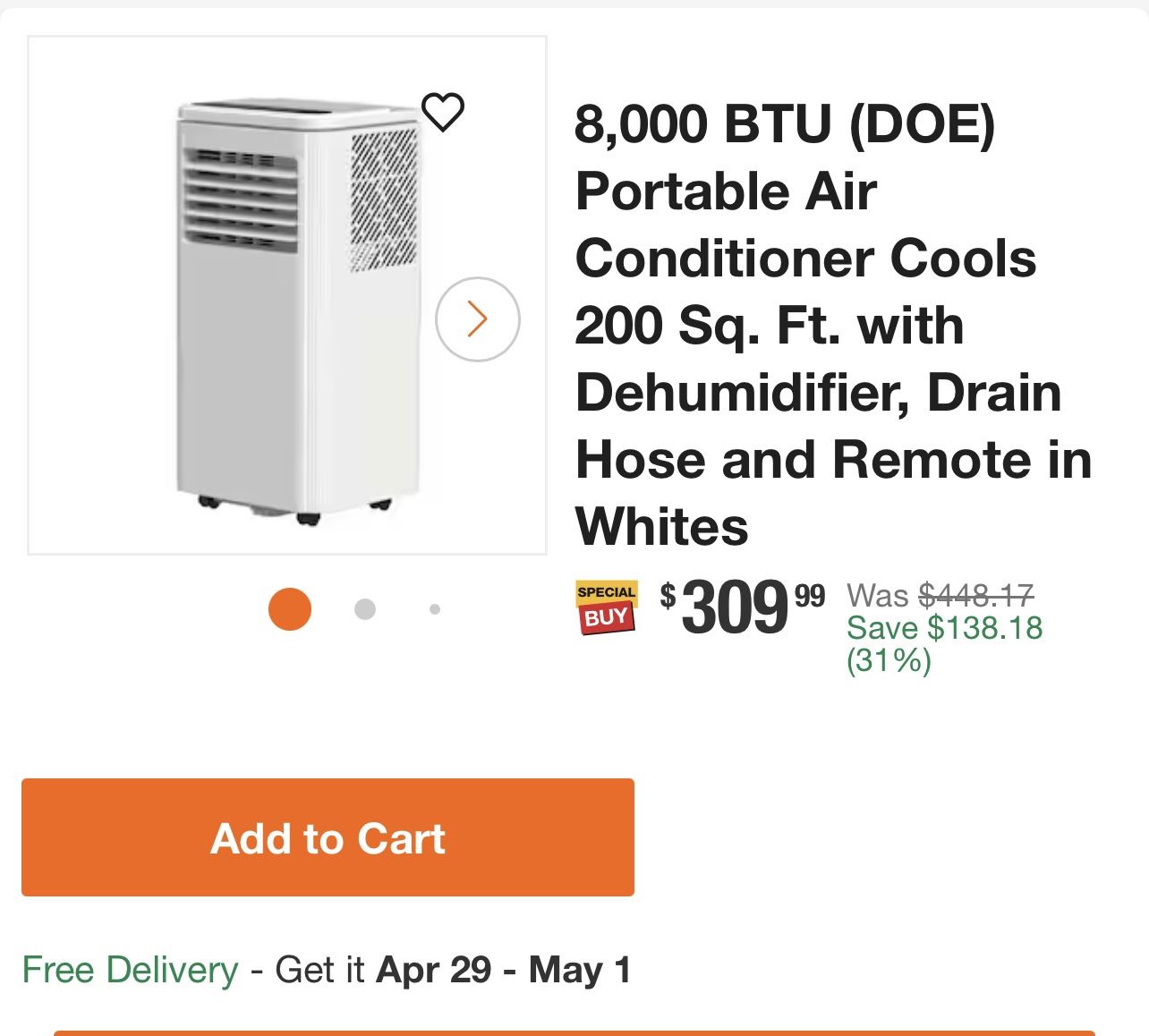Screen dimensions: 1149x1036
Task: Save the product with the heart icon
Action: coord(443,112)
